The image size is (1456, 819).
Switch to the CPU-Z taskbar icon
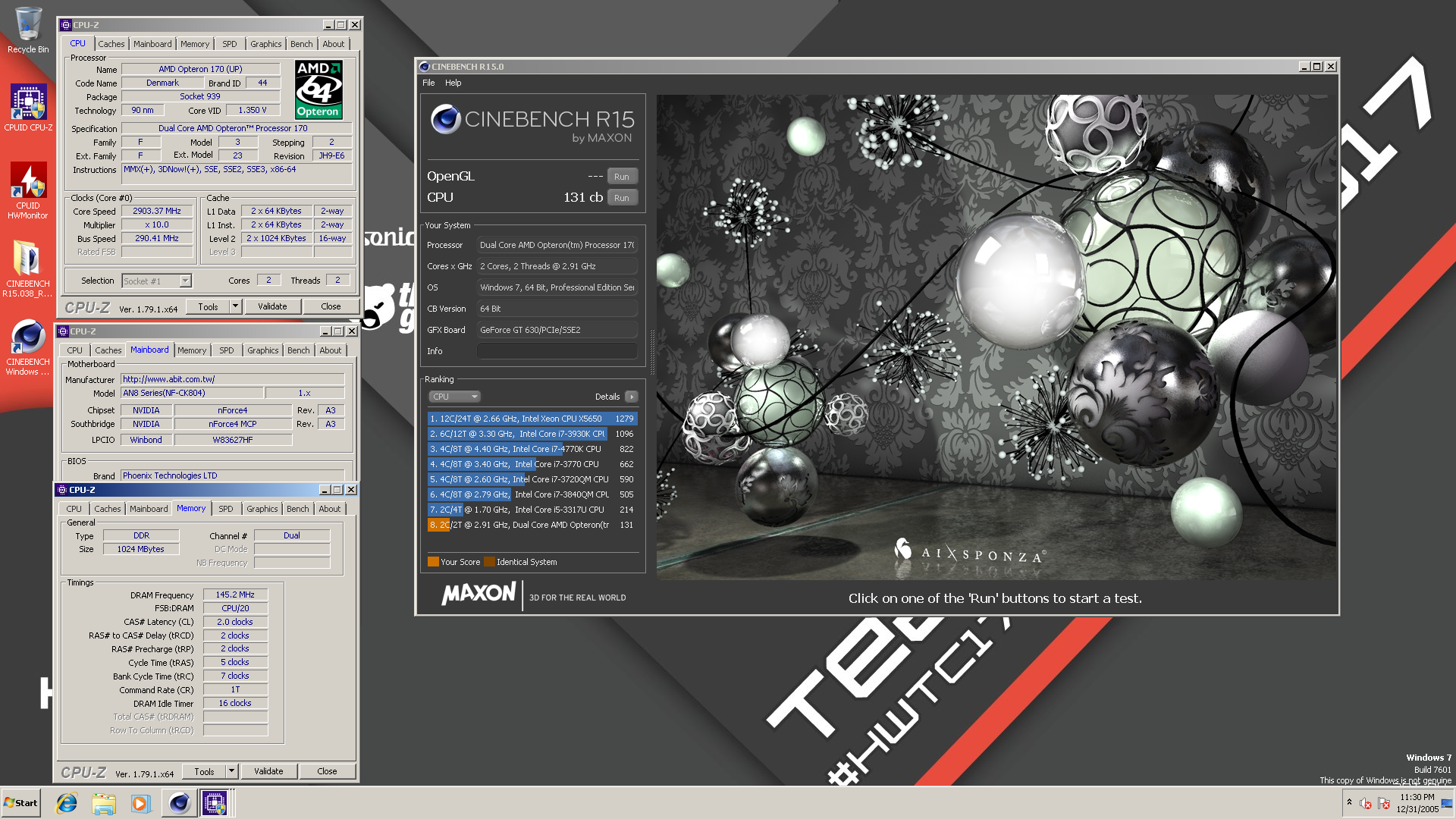point(215,803)
